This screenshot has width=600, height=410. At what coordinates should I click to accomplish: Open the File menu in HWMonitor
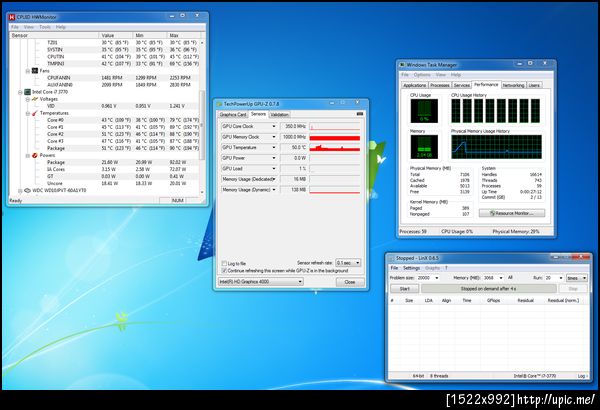(15, 27)
